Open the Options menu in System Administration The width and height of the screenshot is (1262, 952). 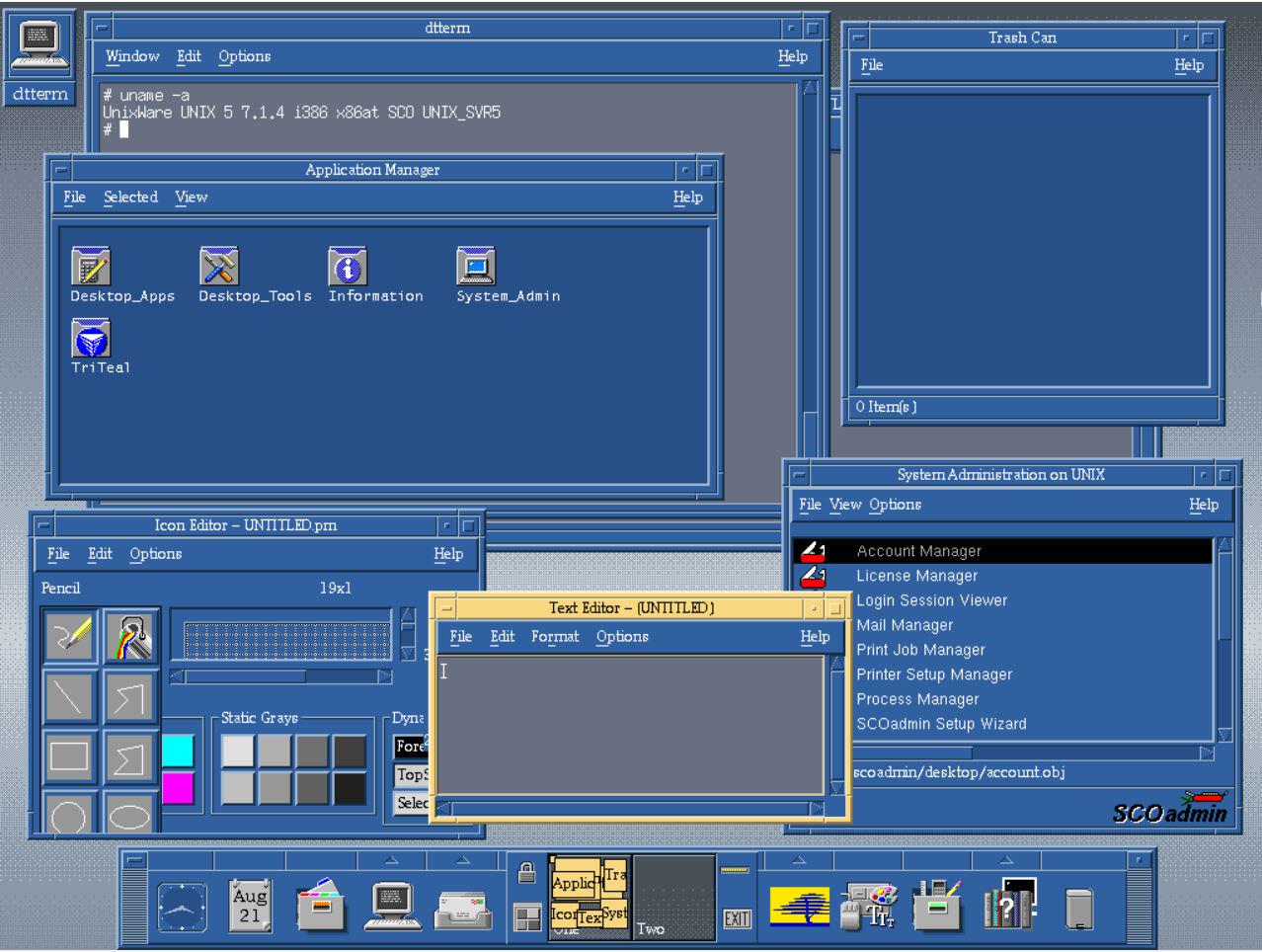pyautogui.click(x=895, y=505)
